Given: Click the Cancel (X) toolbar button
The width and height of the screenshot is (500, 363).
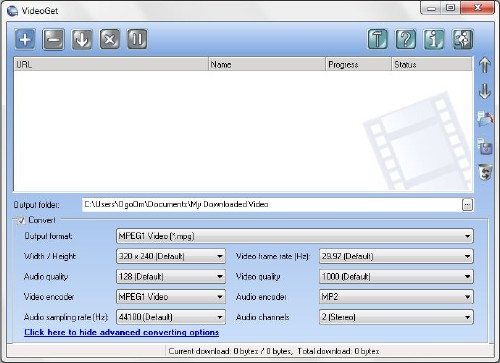Looking at the screenshot, I should click(110, 39).
